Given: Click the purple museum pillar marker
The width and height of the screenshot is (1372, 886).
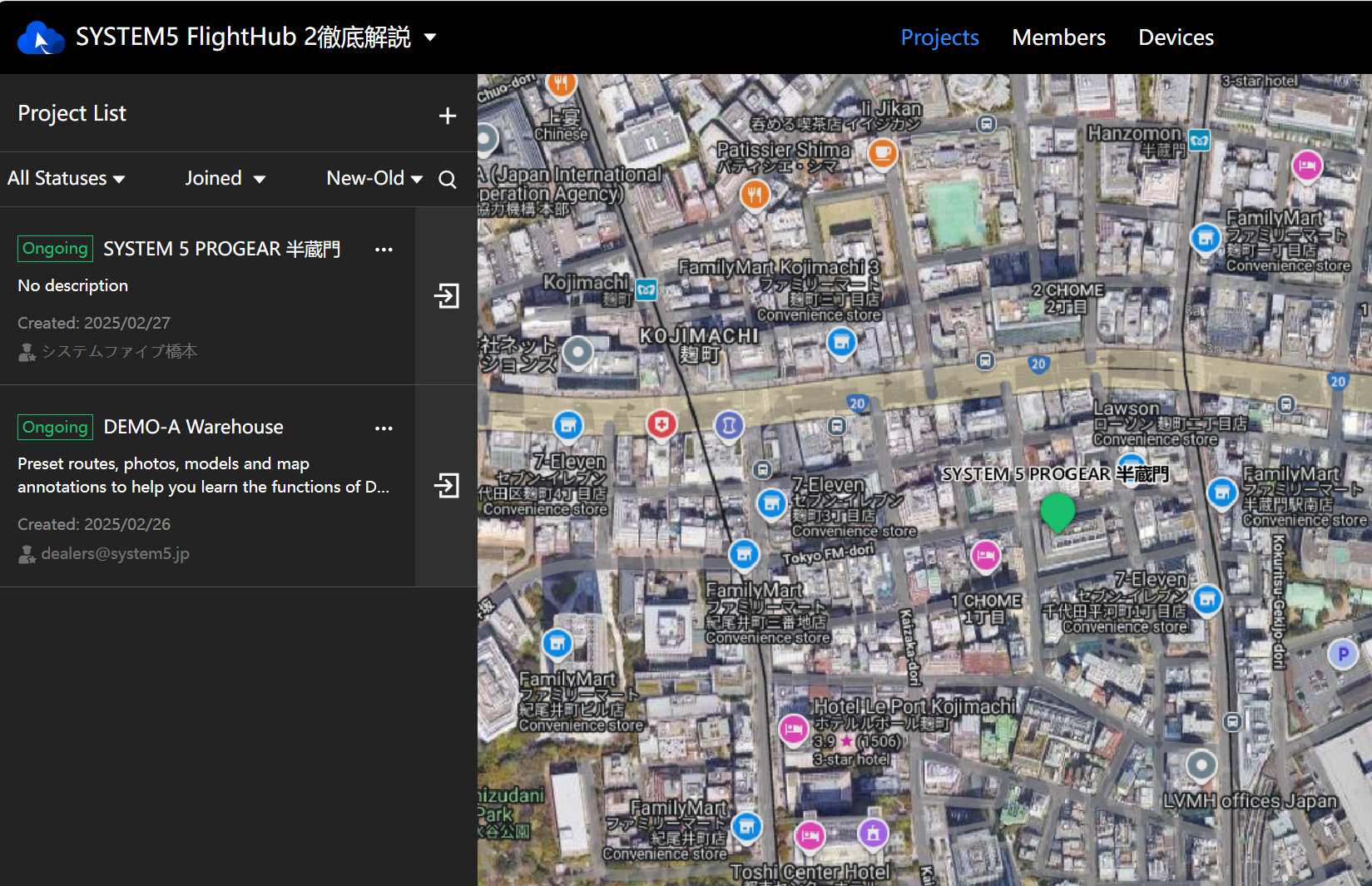Looking at the screenshot, I should click(x=729, y=425).
